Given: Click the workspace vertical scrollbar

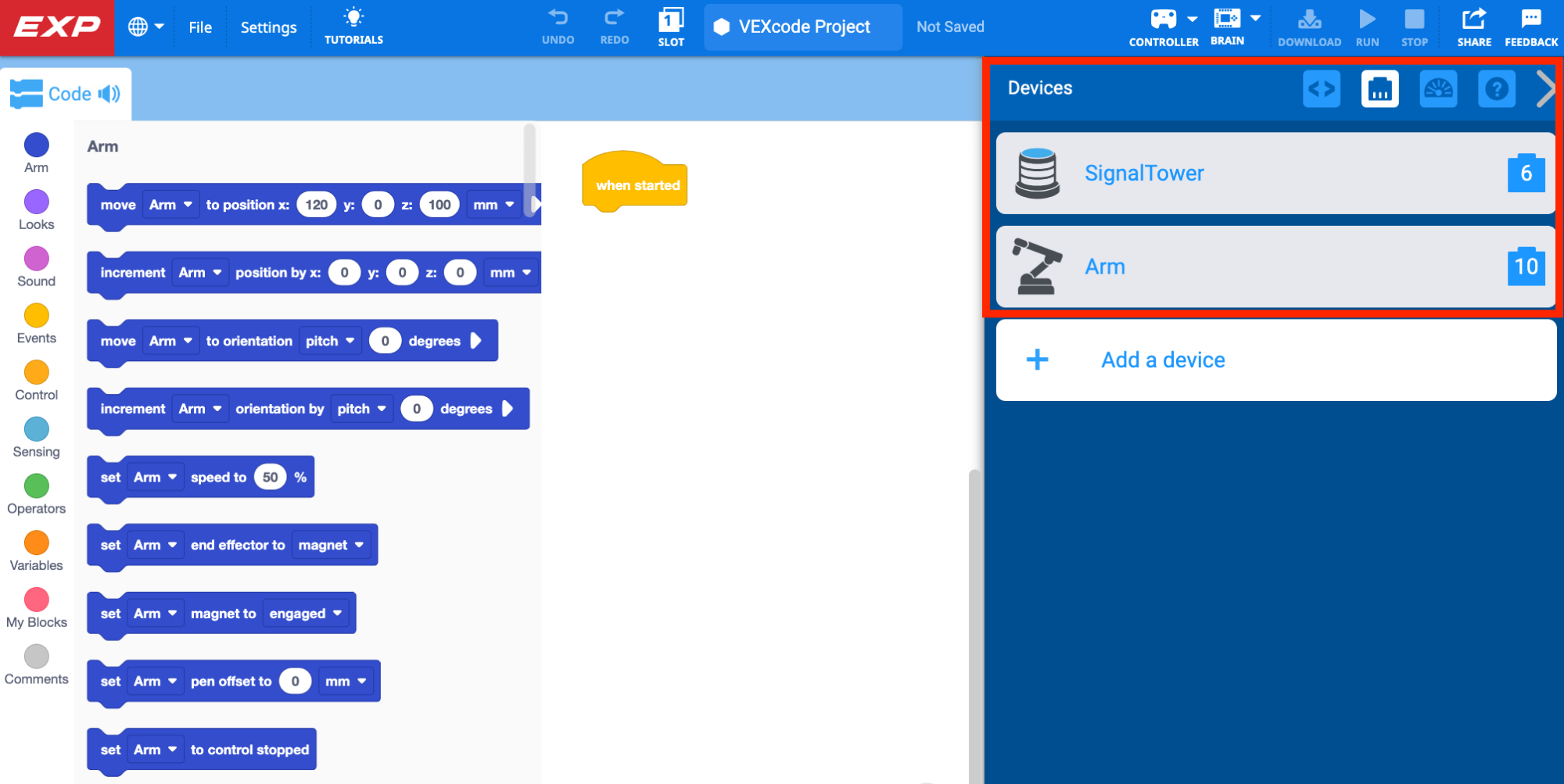Looking at the screenshot, I should pos(974,625).
